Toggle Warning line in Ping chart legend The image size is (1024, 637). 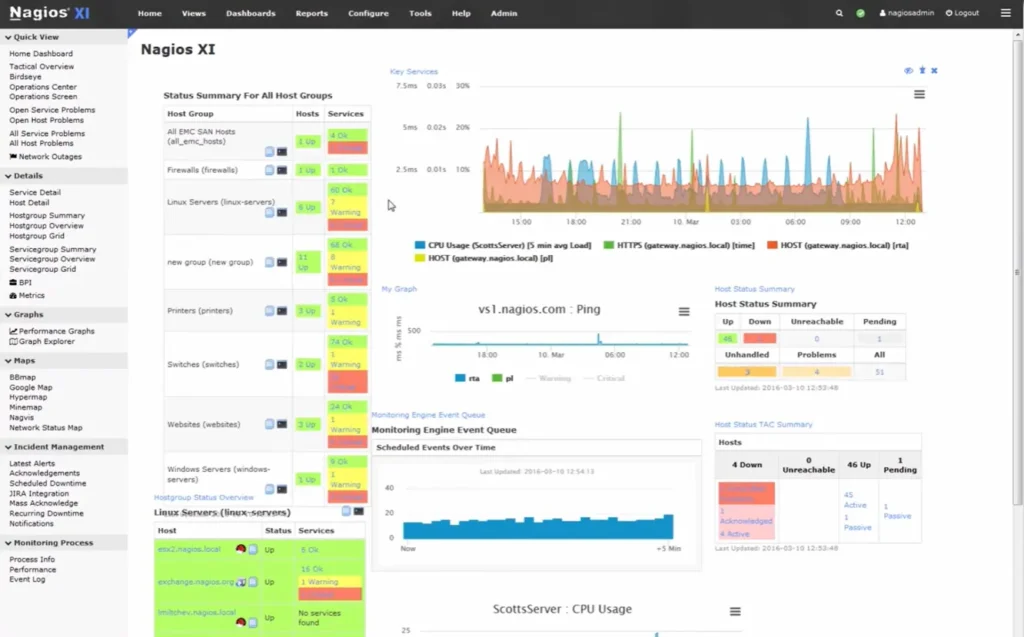click(x=547, y=378)
